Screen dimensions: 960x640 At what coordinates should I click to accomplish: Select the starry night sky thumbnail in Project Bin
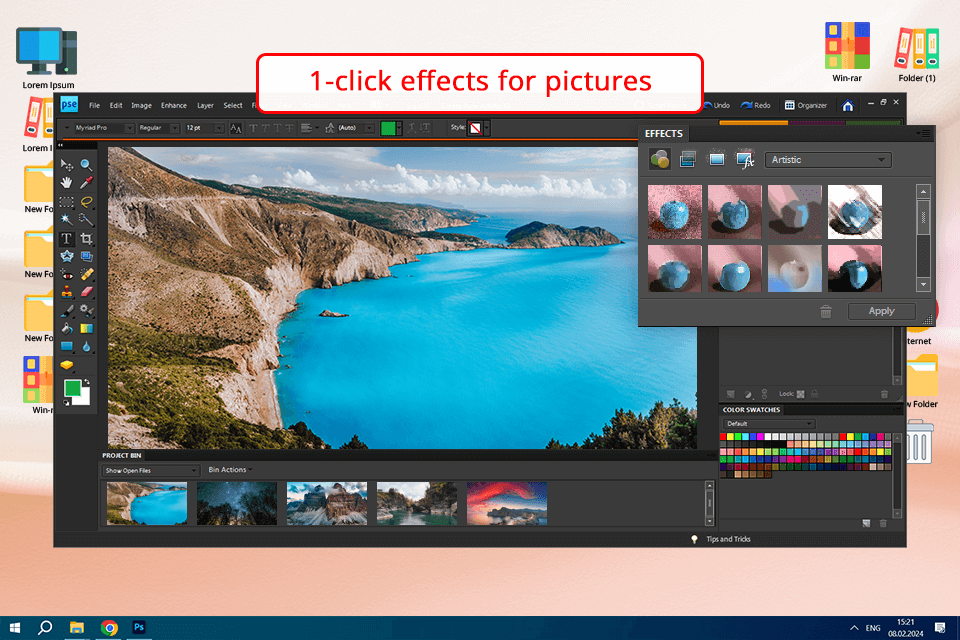coord(237,503)
